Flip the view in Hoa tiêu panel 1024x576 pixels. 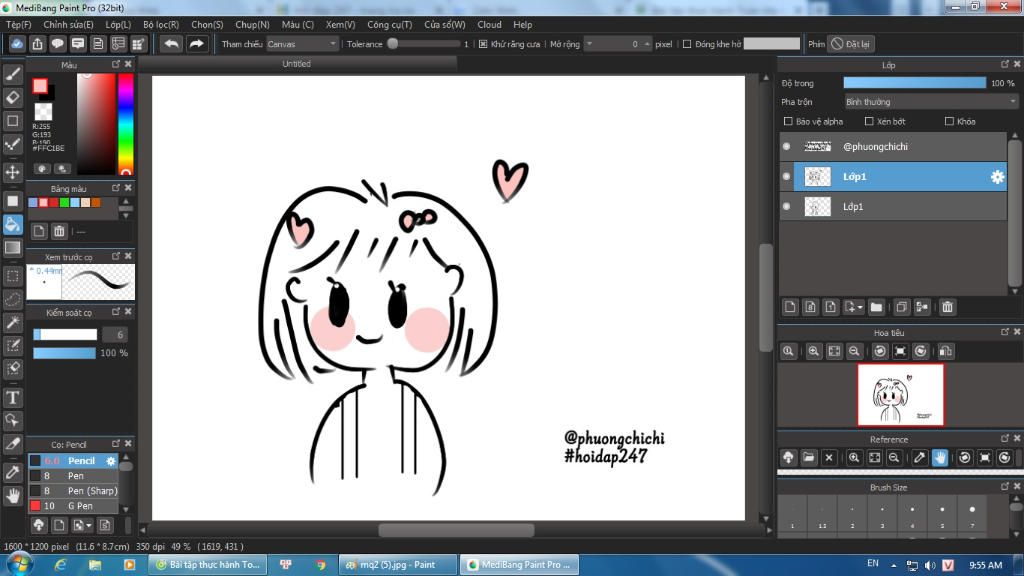pos(946,351)
